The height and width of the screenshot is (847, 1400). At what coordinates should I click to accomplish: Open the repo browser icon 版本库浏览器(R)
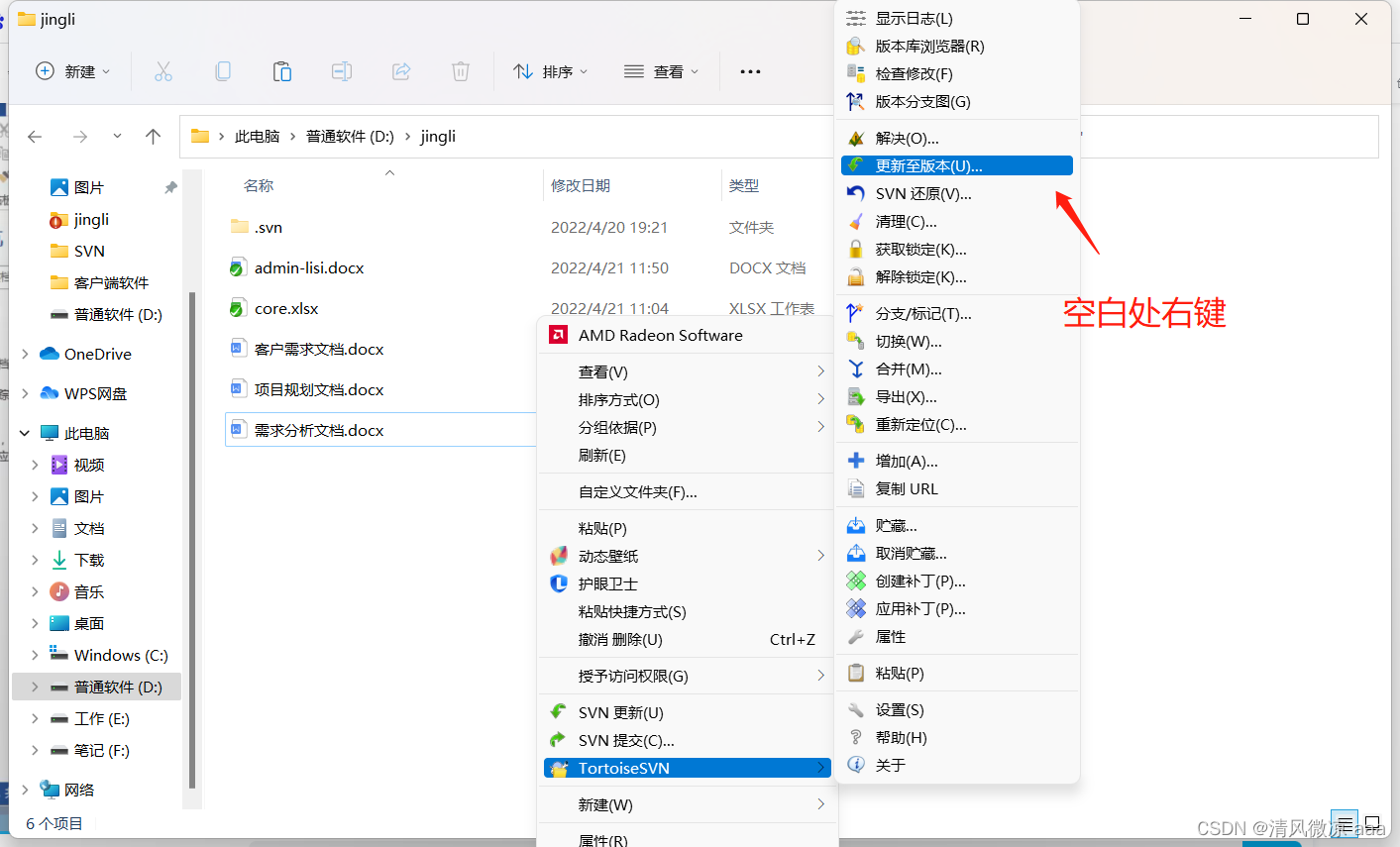point(856,47)
